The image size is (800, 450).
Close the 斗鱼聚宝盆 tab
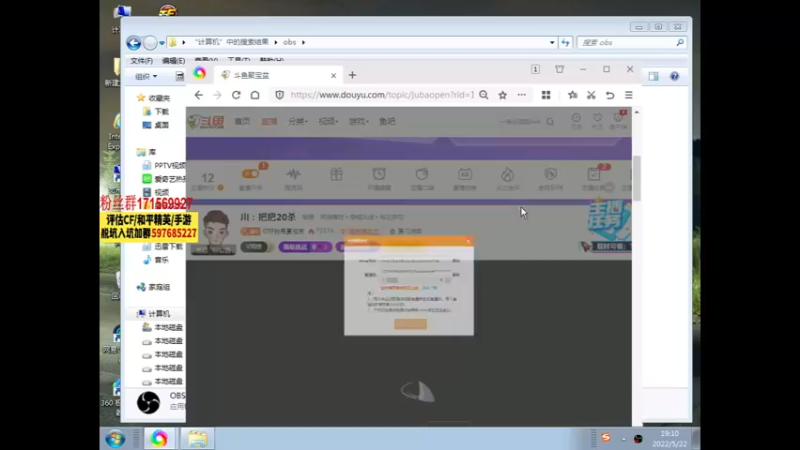[x=333, y=75]
